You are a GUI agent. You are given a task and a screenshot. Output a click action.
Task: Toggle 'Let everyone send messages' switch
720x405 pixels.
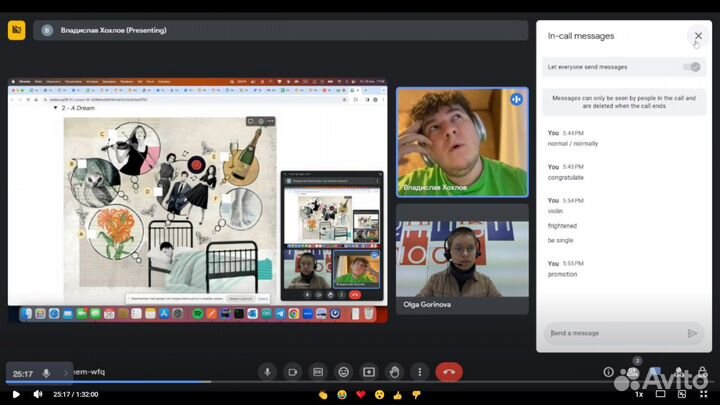point(690,67)
